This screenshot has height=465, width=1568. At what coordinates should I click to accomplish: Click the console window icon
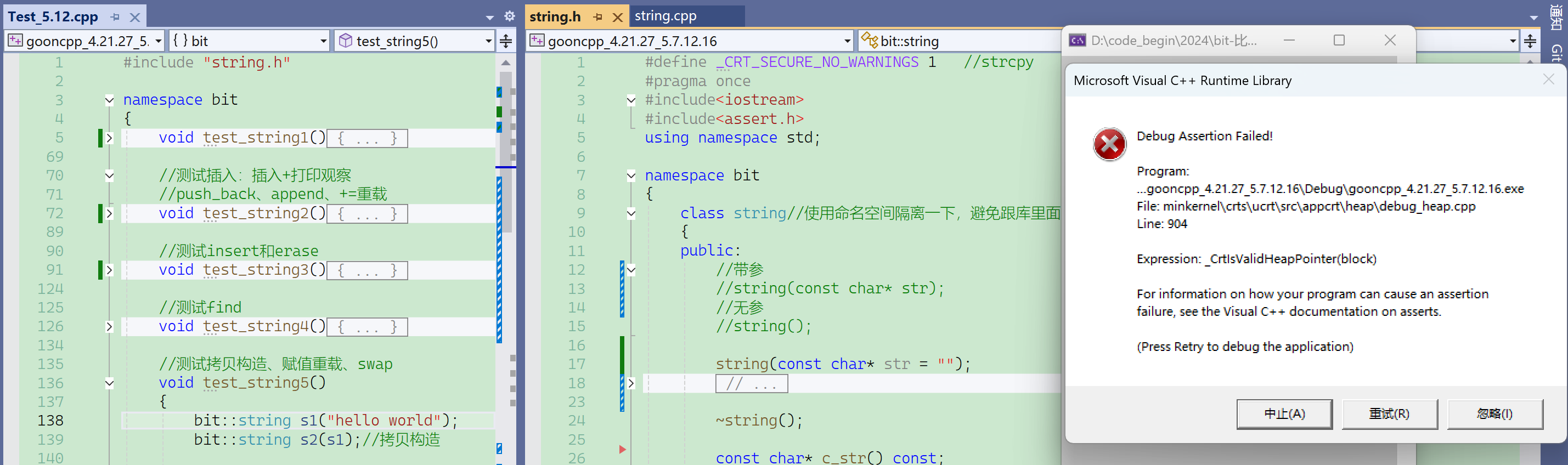[x=1078, y=41]
